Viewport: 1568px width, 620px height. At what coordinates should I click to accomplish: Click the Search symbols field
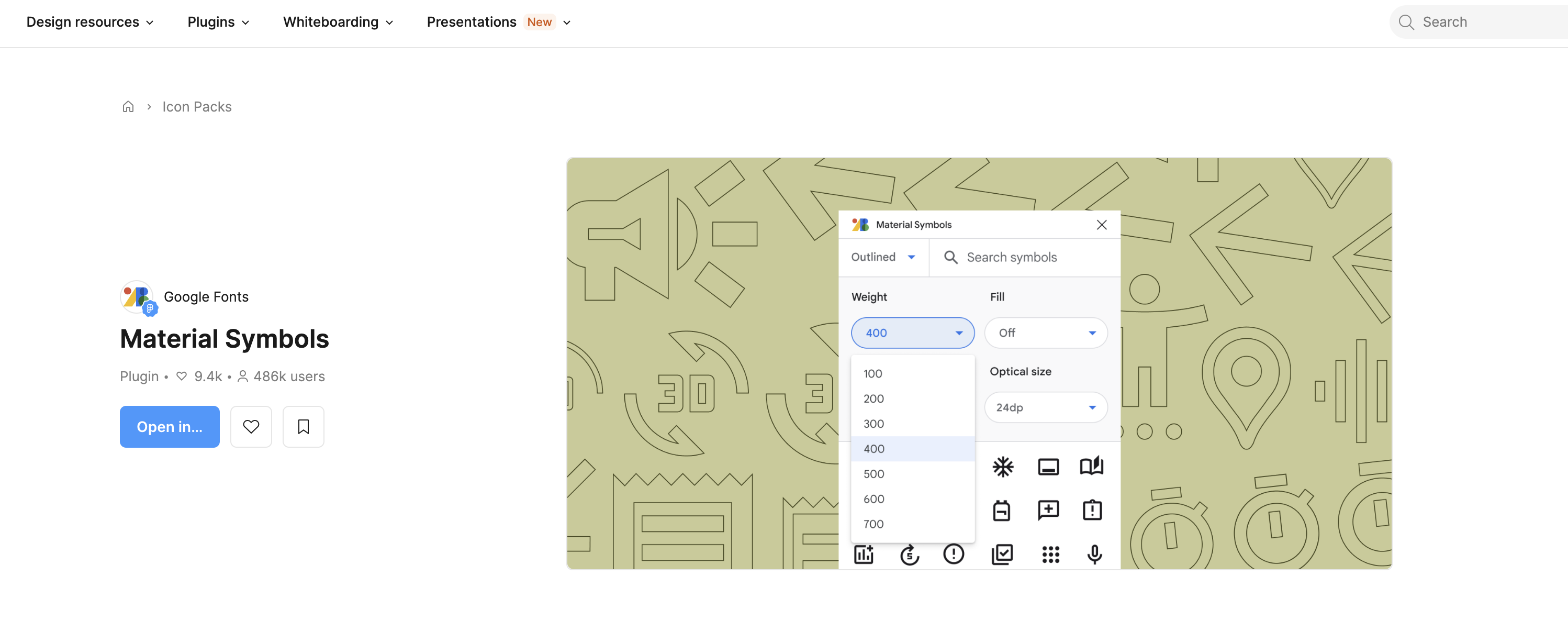1025,257
